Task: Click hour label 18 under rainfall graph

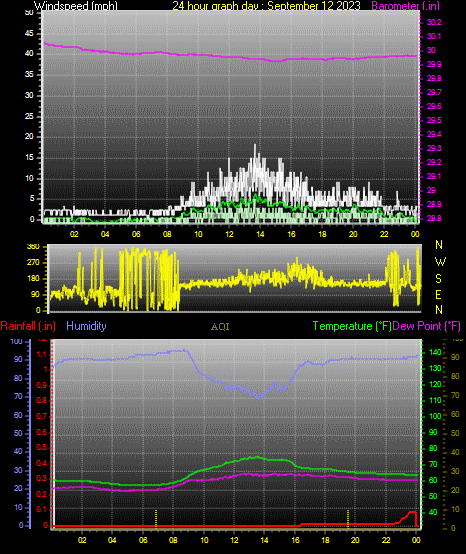Action: (325, 540)
